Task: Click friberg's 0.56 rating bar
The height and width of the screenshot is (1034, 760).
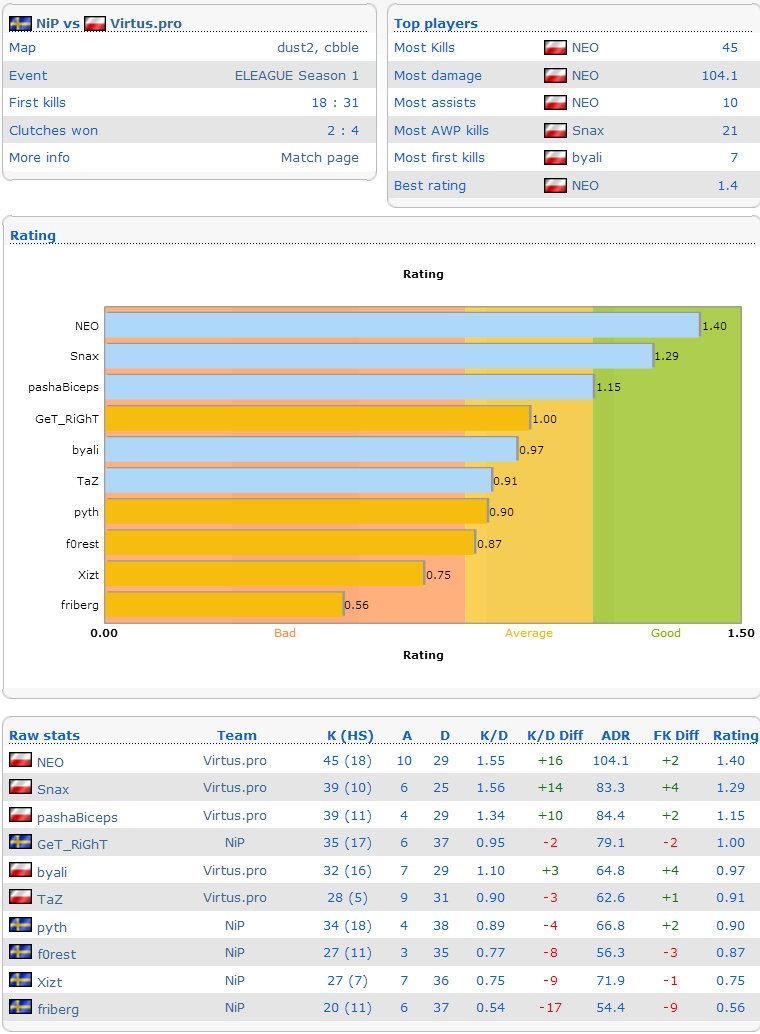Action: [224, 604]
